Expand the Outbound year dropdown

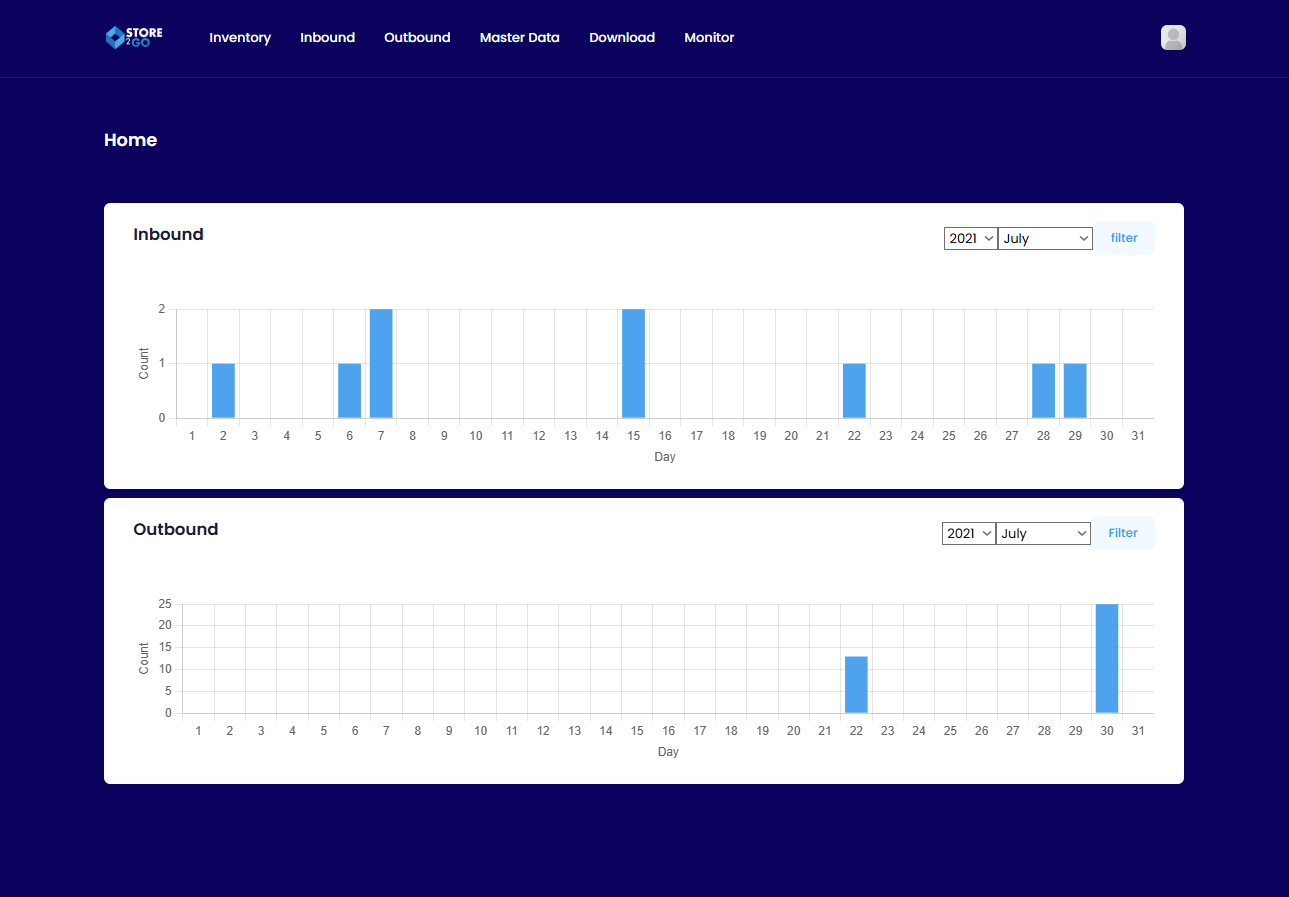tap(968, 534)
